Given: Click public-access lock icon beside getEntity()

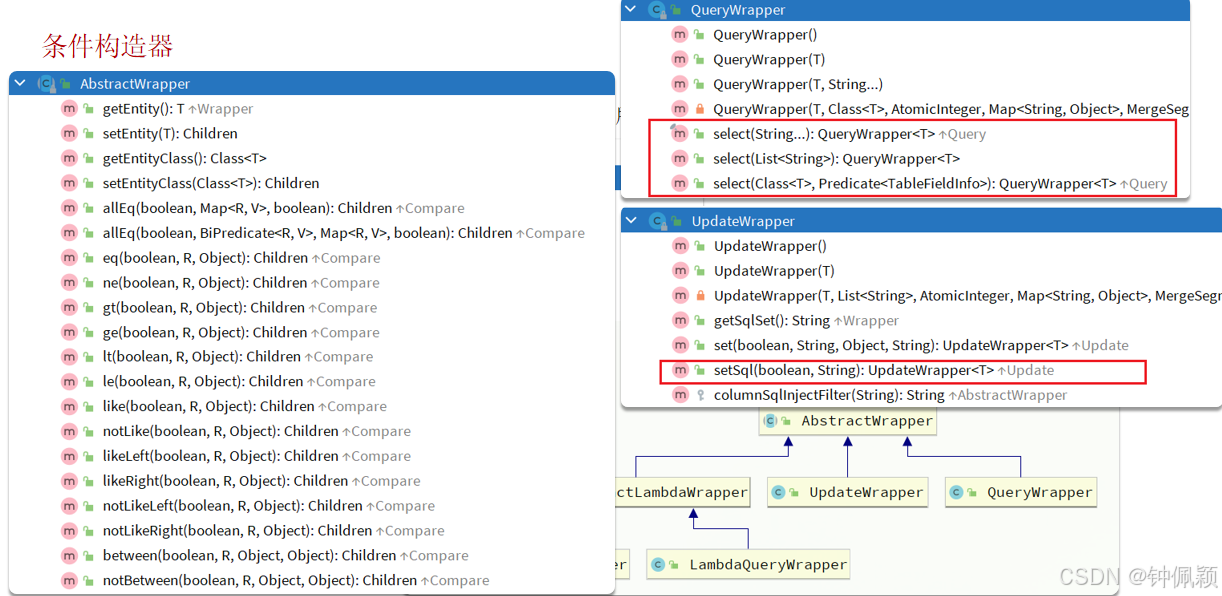Looking at the screenshot, I should 89,108.
